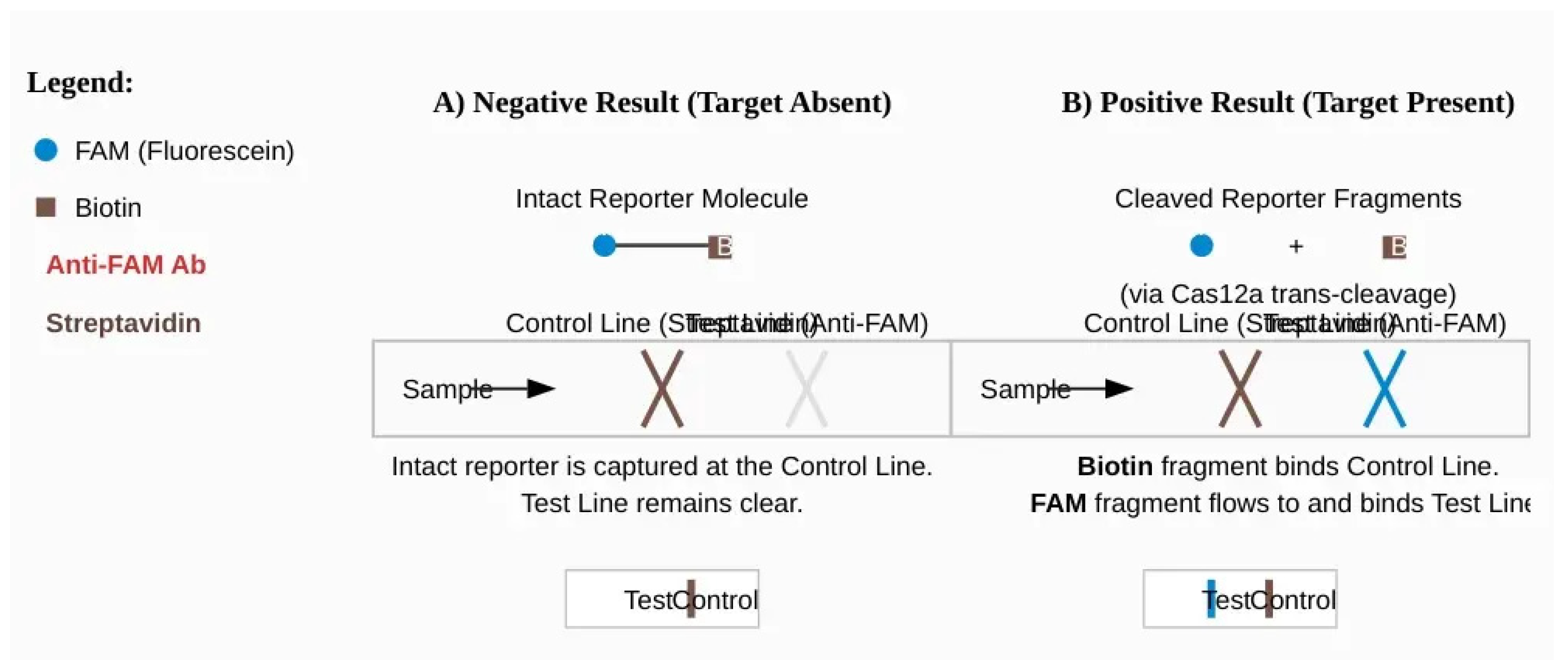Select the "B) Positive Result (Target Present)" heading
Image resolution: width=1568 pixels, height=670 pixels.
[1288, 102]
